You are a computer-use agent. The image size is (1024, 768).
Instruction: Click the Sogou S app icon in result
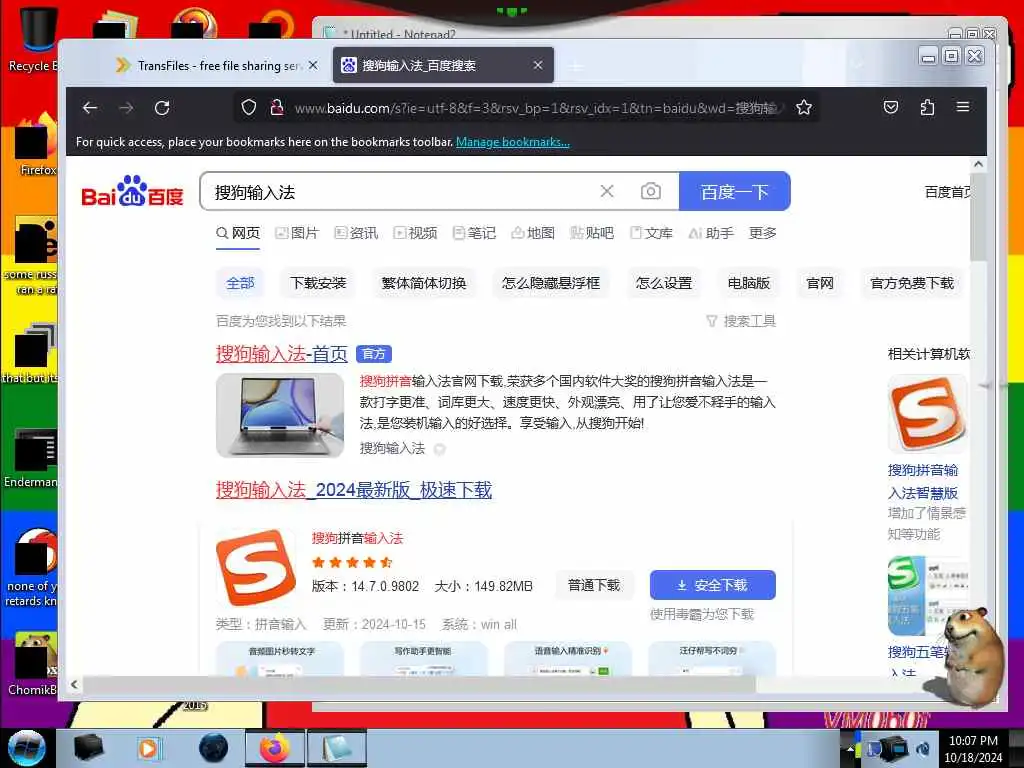255,568
